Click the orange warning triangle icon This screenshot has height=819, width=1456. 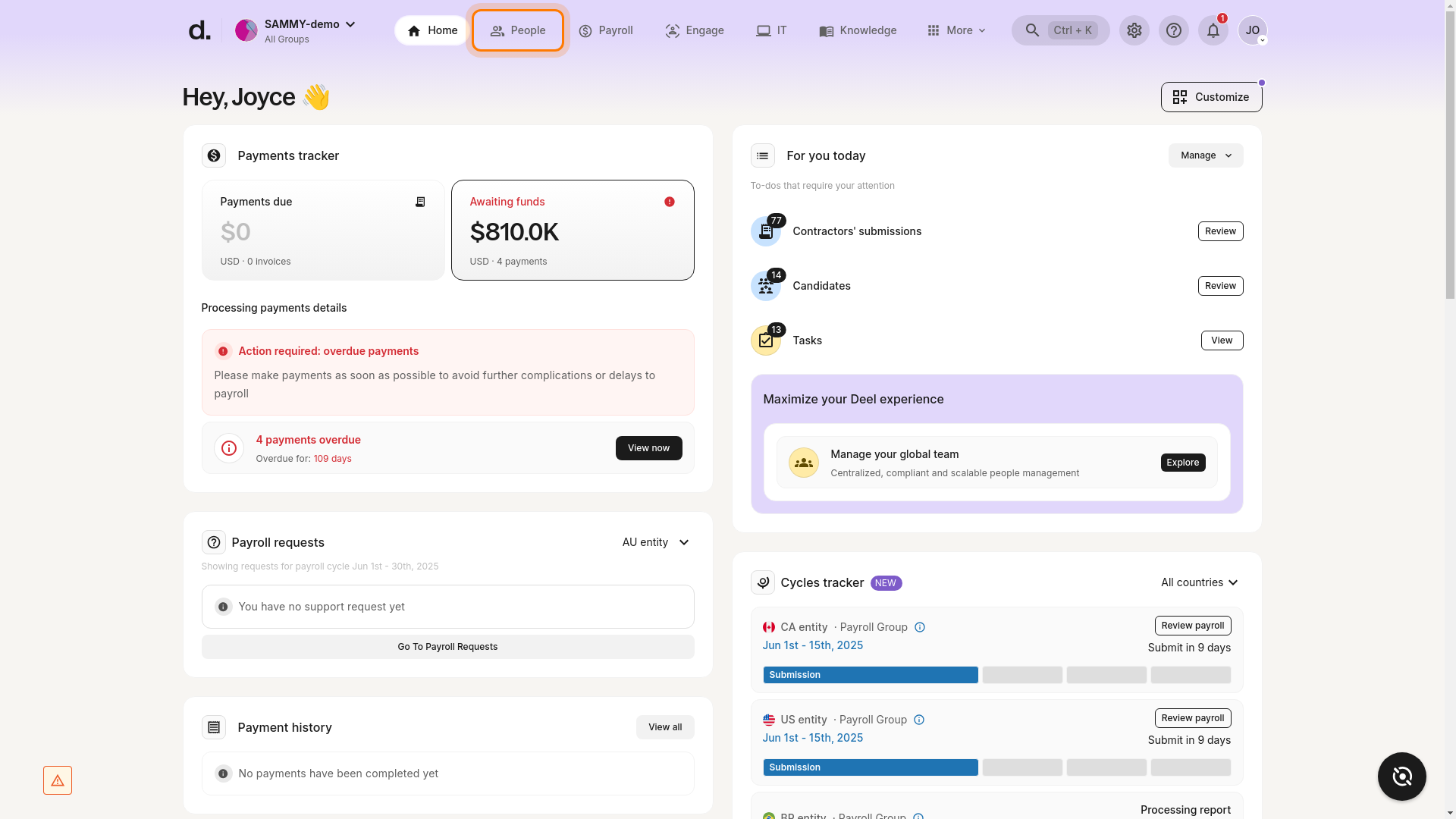(58, 780)
